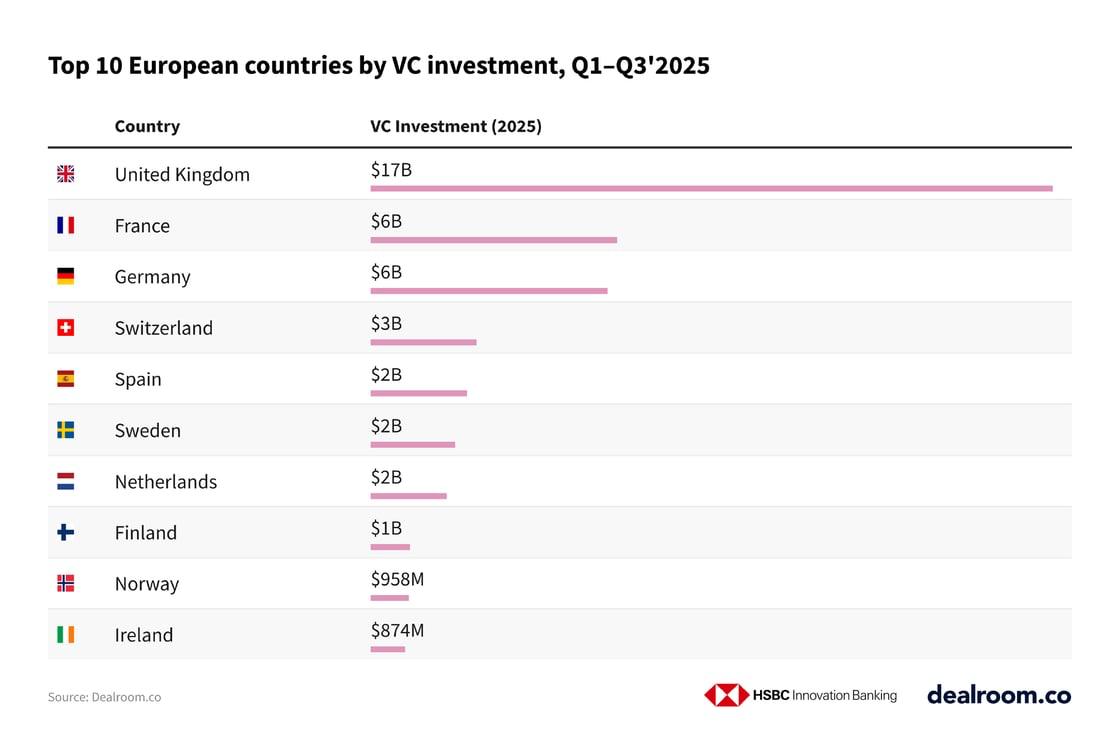The image size is (1120, 753).
Task: Click the Norway flag icon
Action: (x=66, y=584)
